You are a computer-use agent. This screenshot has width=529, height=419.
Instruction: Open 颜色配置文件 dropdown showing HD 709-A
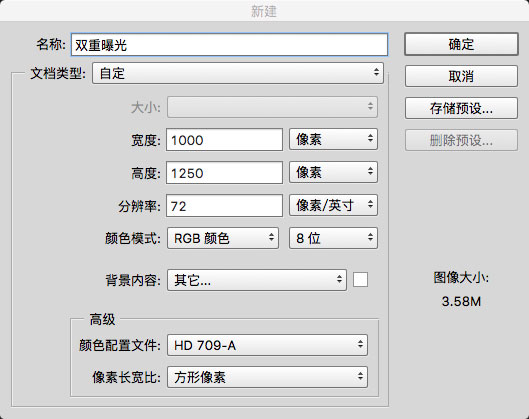coord(267,345)
